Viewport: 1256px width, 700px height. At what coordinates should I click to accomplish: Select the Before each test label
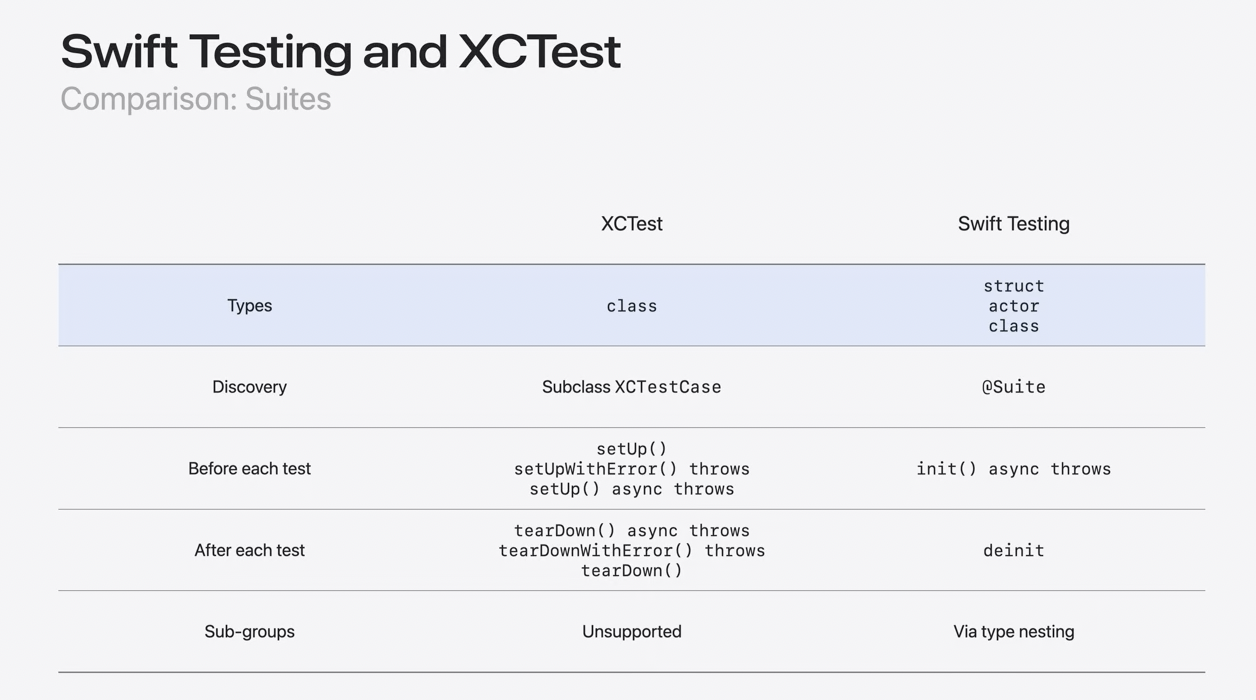pos(249,469)
